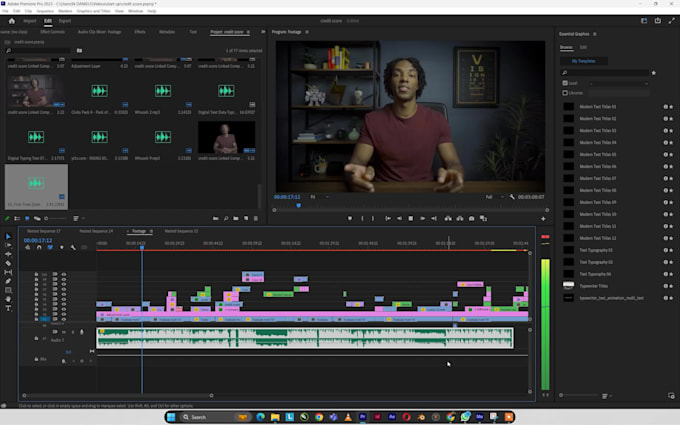680x425 pixels.
Task: Open timeline display settings wrench
Action: [73, 247]
